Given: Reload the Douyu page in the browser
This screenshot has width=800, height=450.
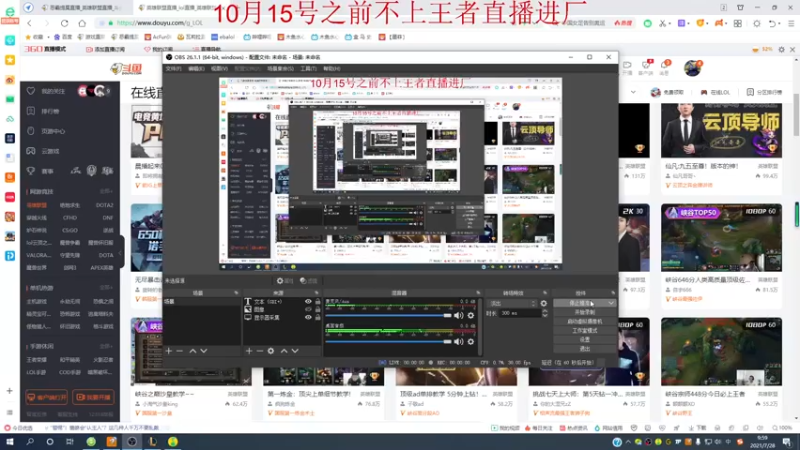Looking at the screenshot, I should [64, 23].
